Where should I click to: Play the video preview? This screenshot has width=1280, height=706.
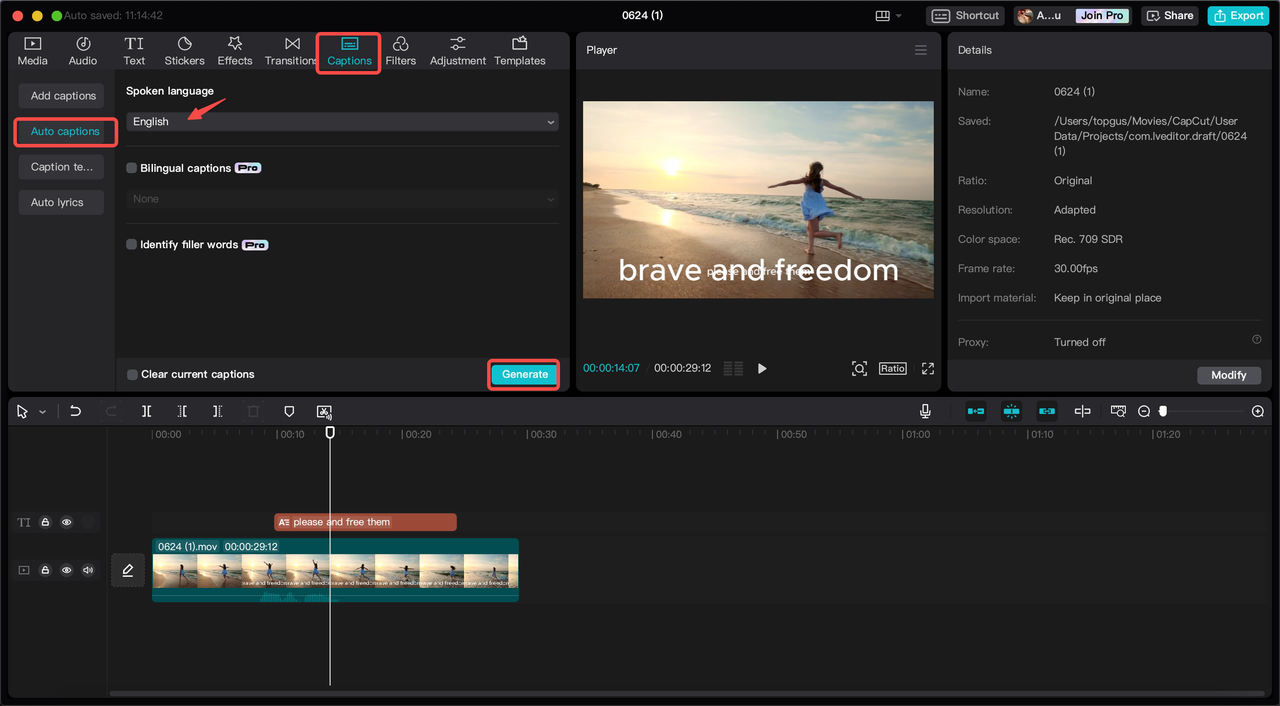[762, 368]
